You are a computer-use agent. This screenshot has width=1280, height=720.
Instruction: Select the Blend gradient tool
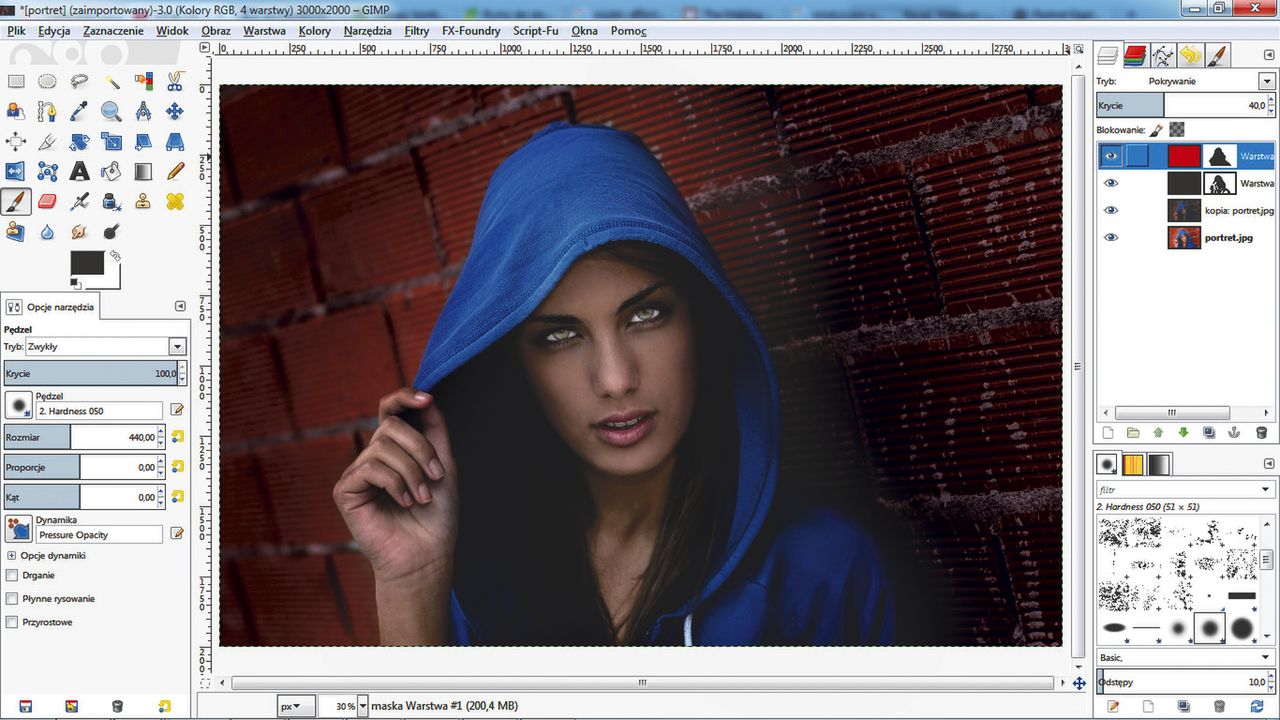click(143, 172)
